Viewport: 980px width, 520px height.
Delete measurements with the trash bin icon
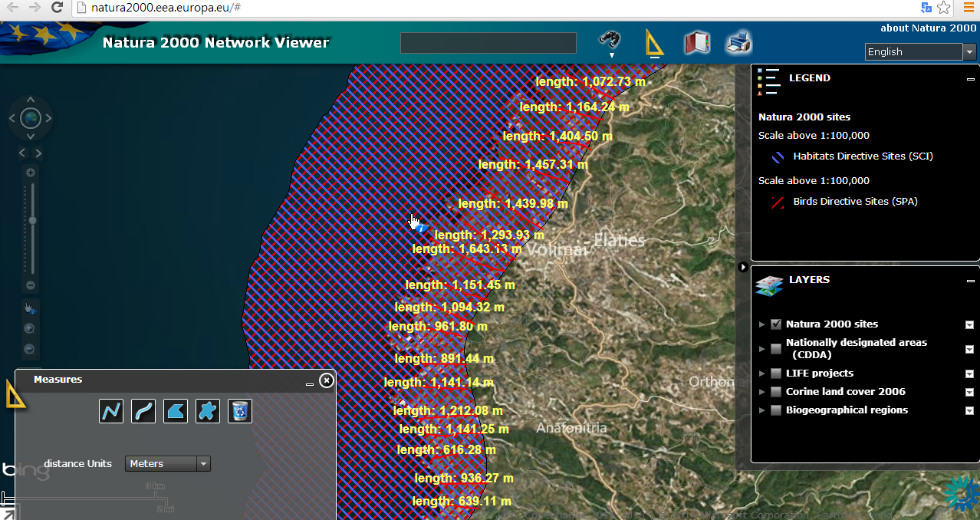point(239,411)
